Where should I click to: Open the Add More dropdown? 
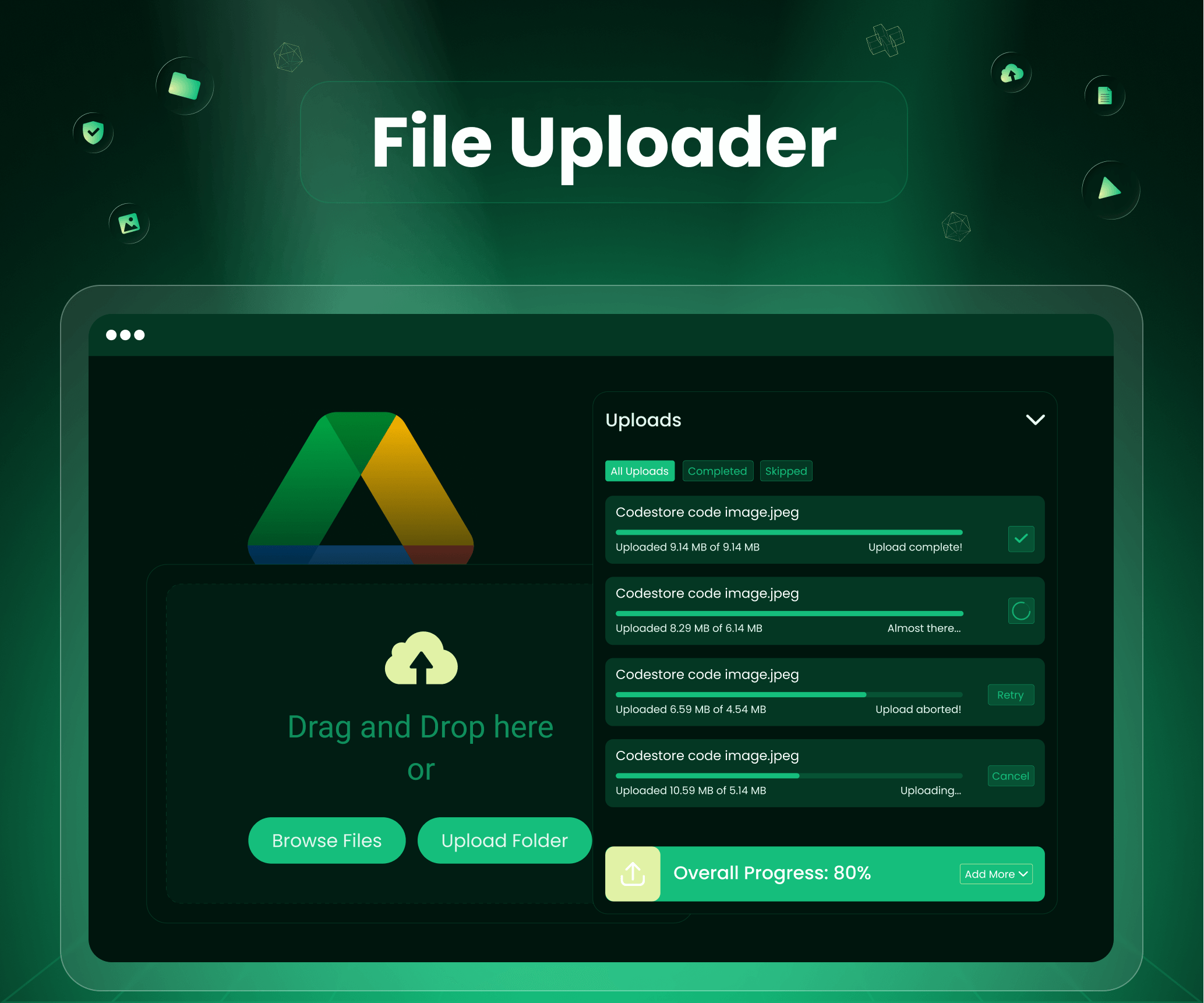tap(995, 873)
